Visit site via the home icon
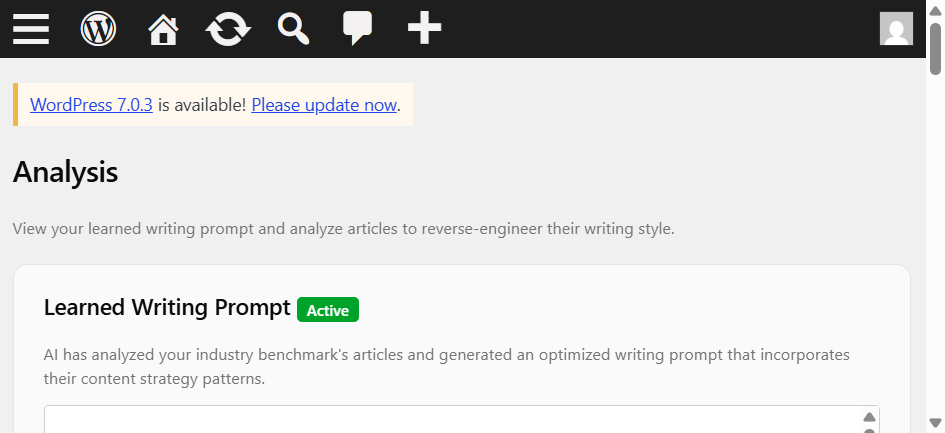This screenshot has width=945, height=433. point(163,29)
